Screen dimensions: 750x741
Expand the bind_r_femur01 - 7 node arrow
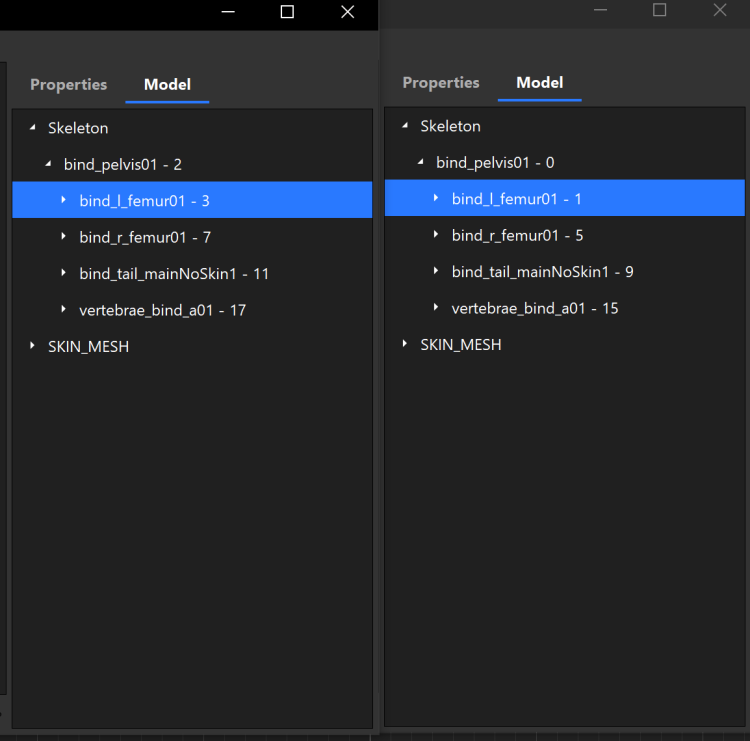pos(64,237)
